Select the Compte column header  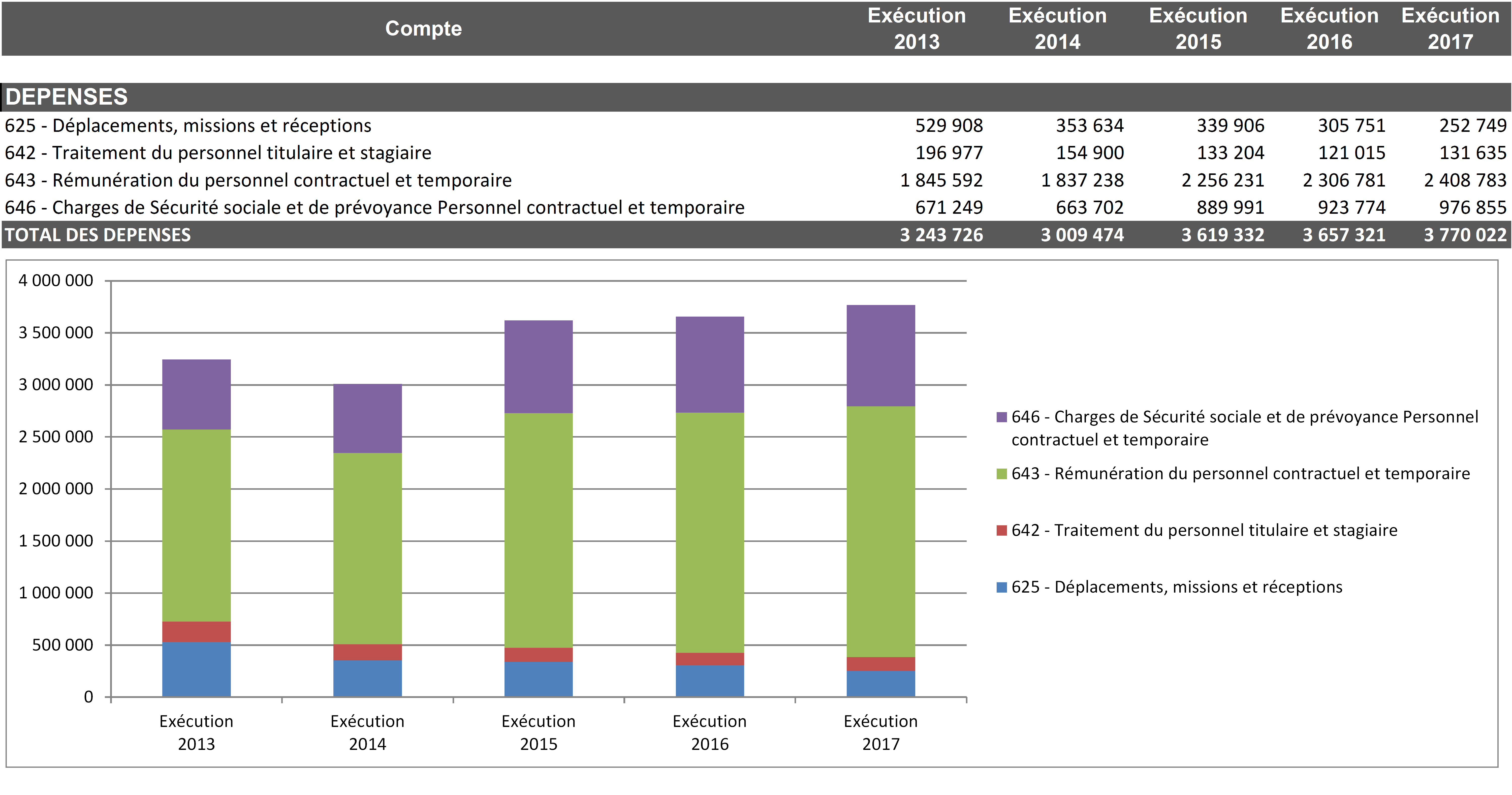423,28
